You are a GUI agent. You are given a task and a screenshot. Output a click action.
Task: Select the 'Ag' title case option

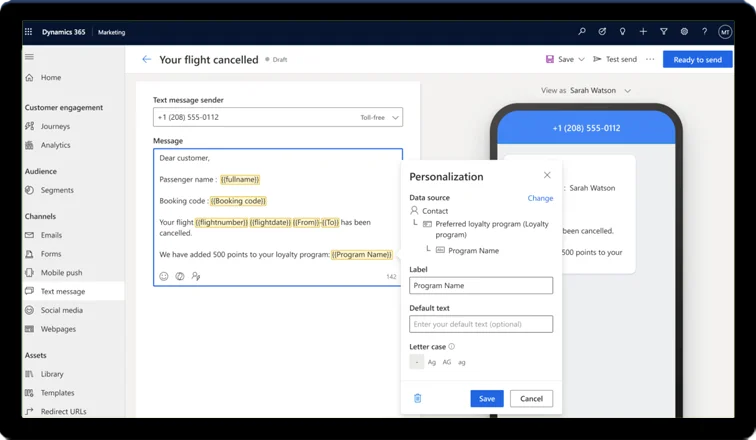point(432,362)
